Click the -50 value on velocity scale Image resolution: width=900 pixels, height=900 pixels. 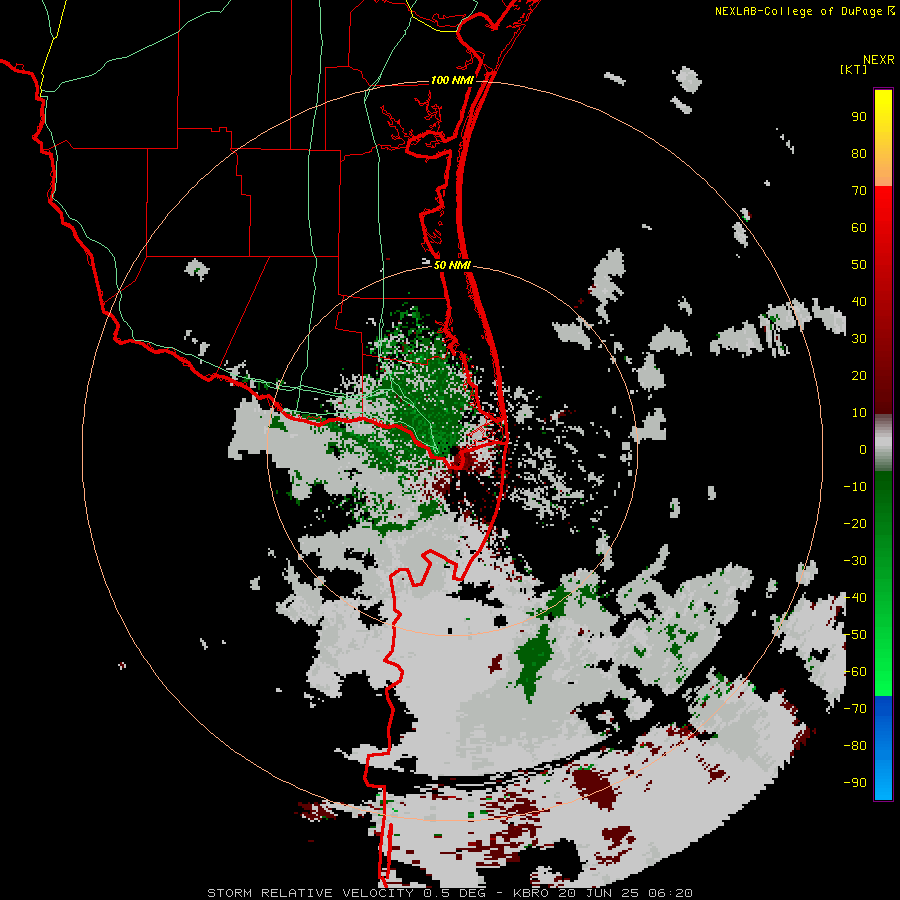click(x=855, y=634)
